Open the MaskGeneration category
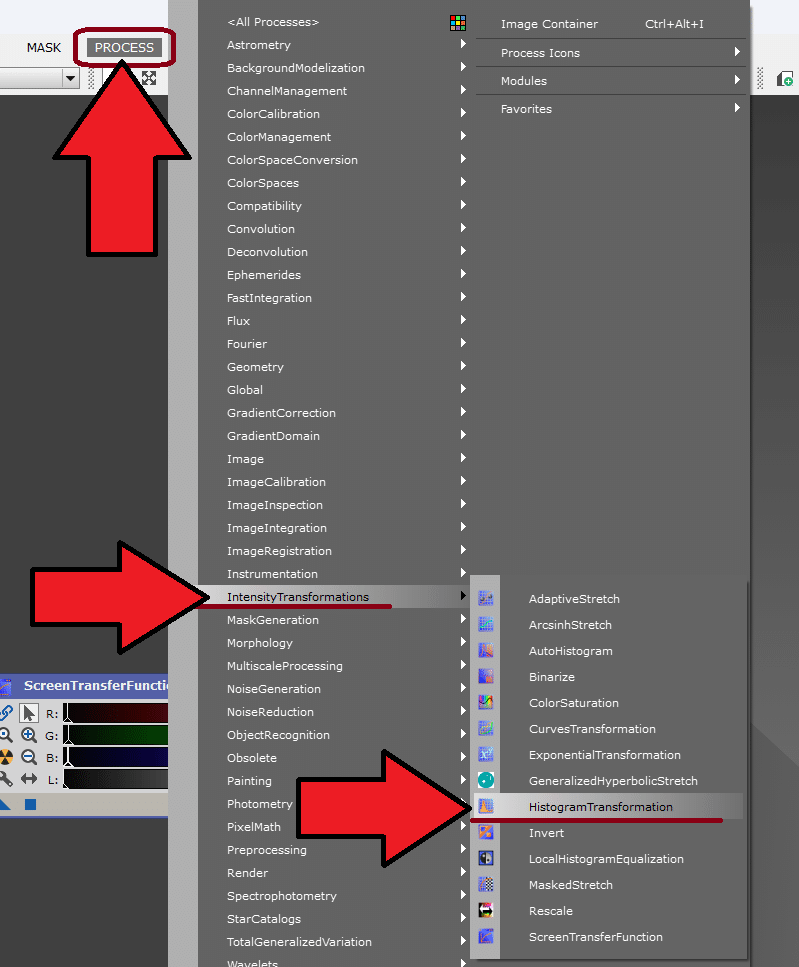The height and width of the screenshot is (967, 799). coord(272,620)
